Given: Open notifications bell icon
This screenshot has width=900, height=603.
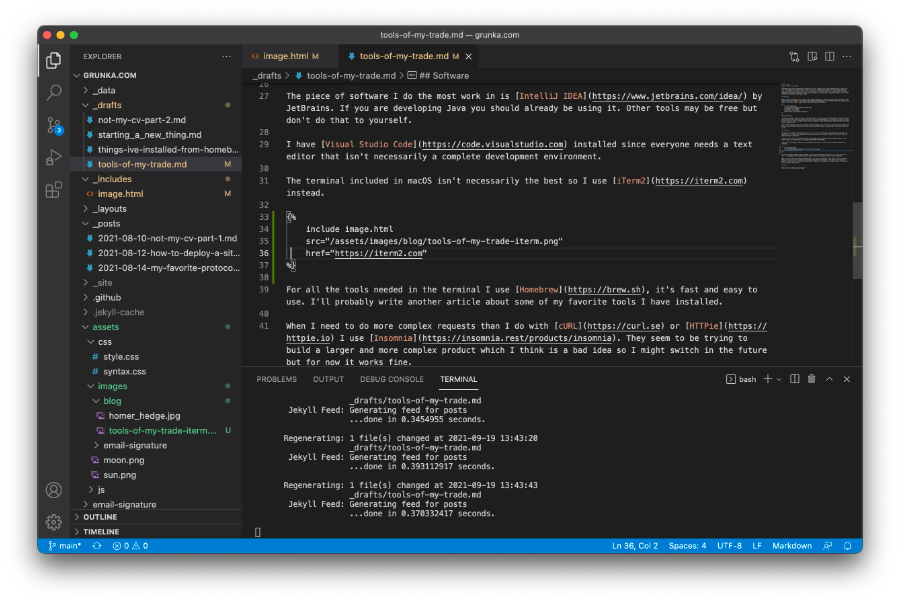Looking at the screenshot, I should pos(847,546).
